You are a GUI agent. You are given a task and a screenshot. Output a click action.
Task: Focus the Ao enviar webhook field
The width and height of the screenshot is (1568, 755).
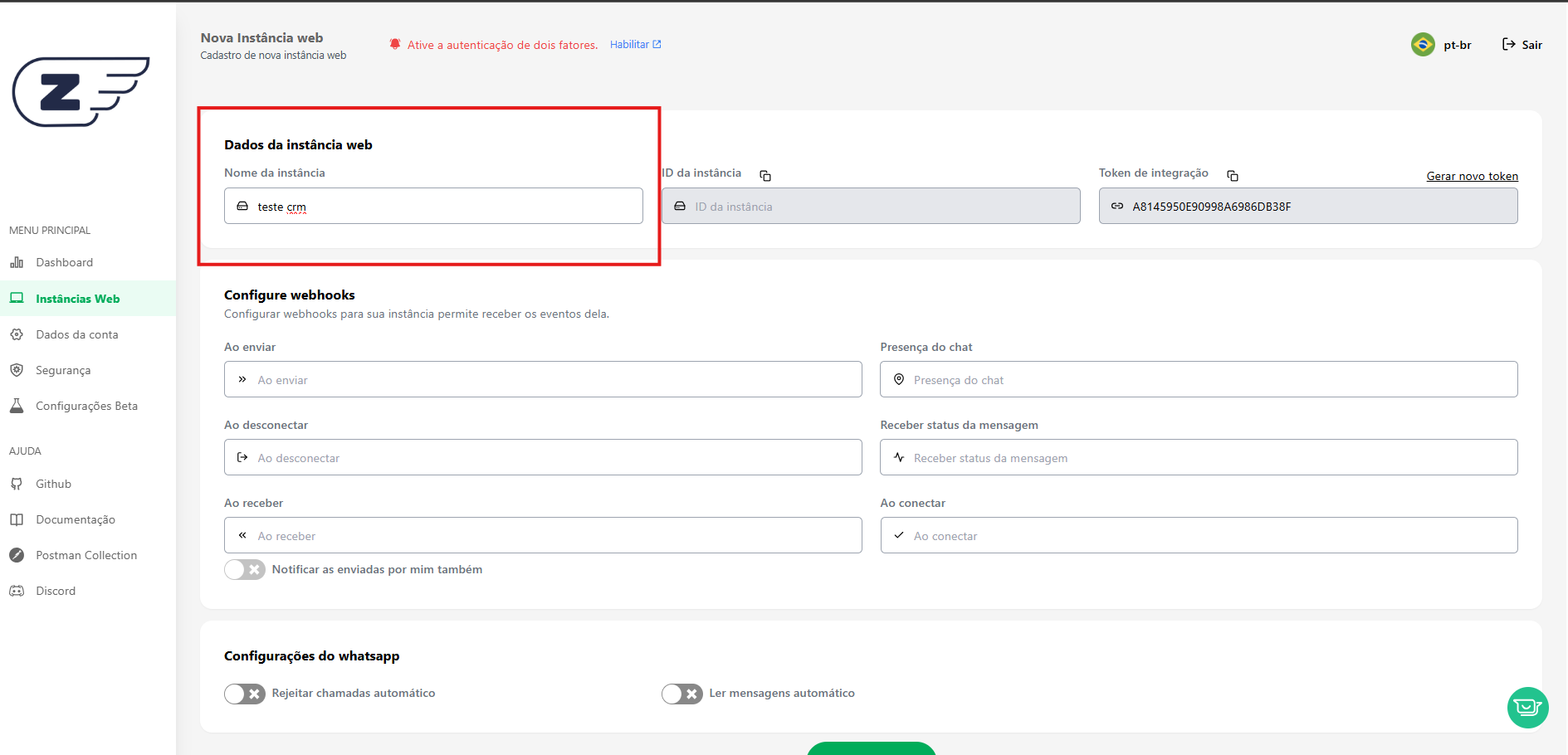coord(543,379)
